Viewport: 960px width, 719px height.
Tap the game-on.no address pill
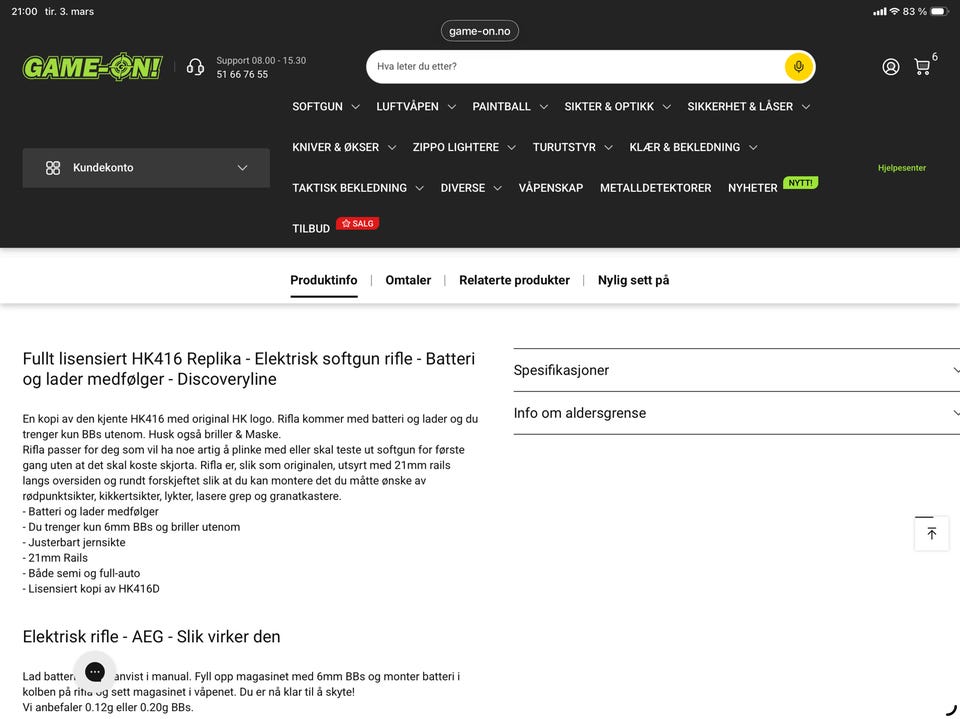pyautogui.click(x=479, y=31)
